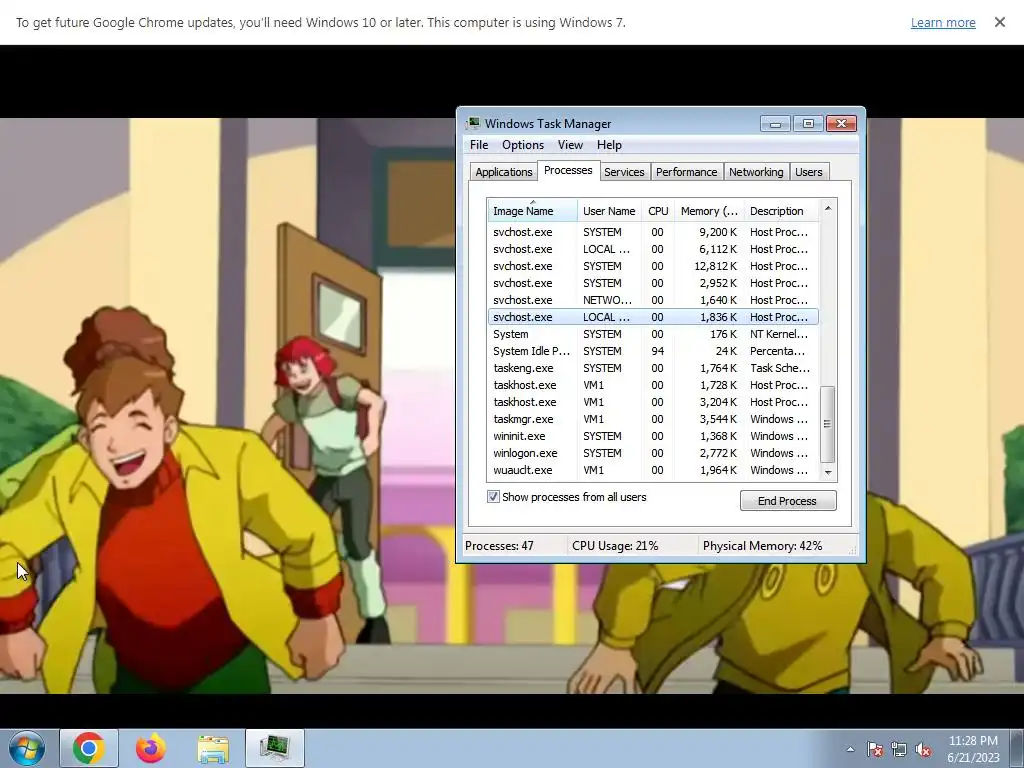Click the process list scrollbar thumb
Image resolution: width=1024 pixels, height=768 pixels.
click(828, 424)
